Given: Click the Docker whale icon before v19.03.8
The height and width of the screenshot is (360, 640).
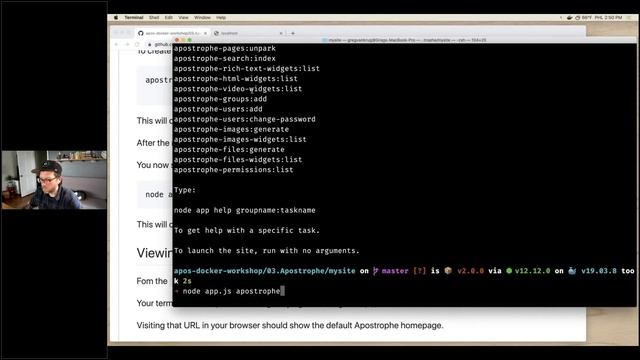Looking at the screenshot, I should pos(572,271).
